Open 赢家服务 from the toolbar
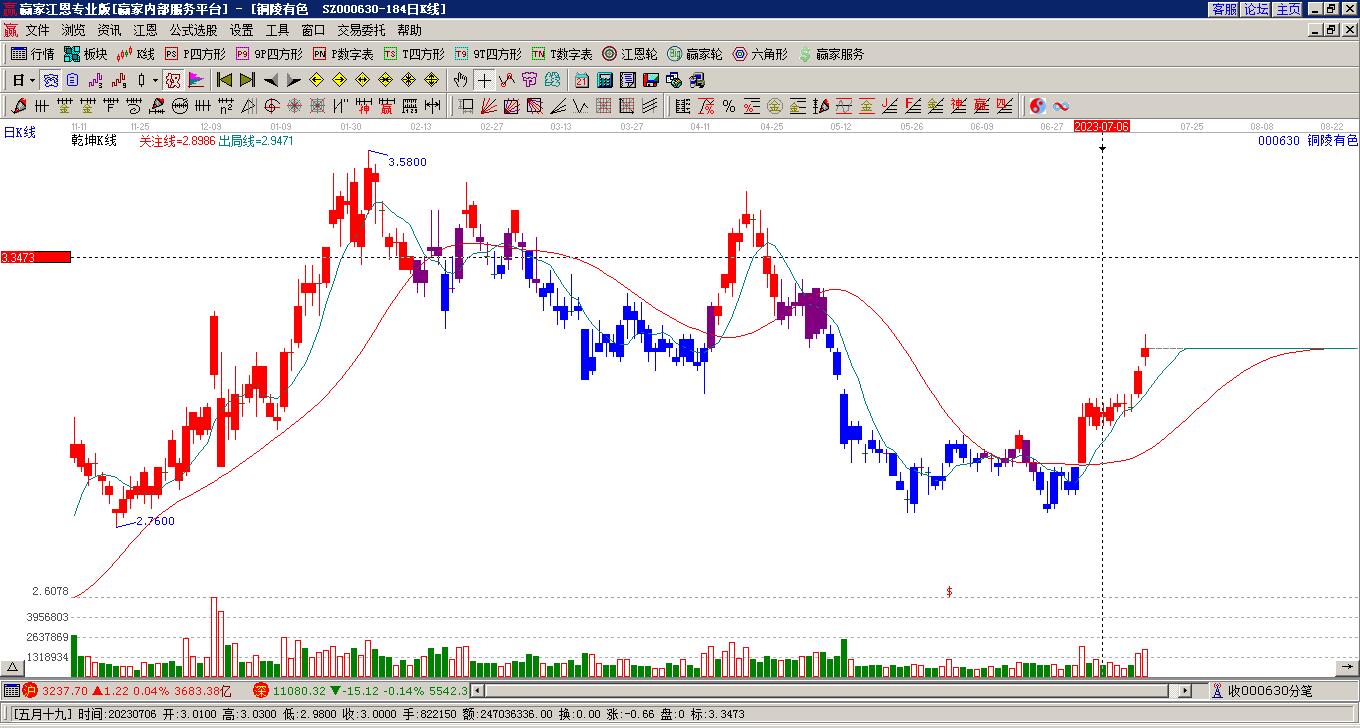 tap(830, 54)
